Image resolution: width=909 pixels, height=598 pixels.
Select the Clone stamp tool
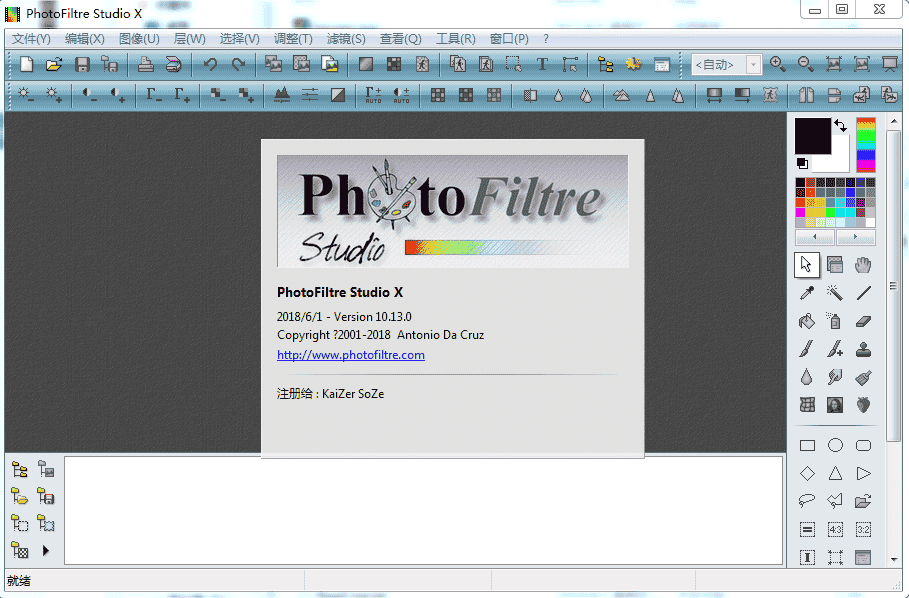click(x=862, y=350)
